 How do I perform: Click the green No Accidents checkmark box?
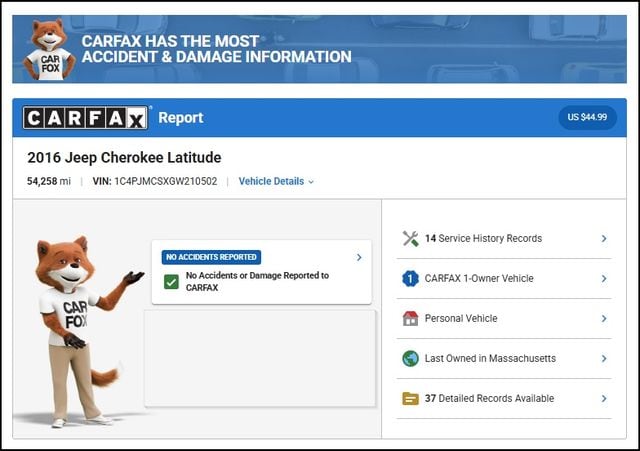point(171,282)
